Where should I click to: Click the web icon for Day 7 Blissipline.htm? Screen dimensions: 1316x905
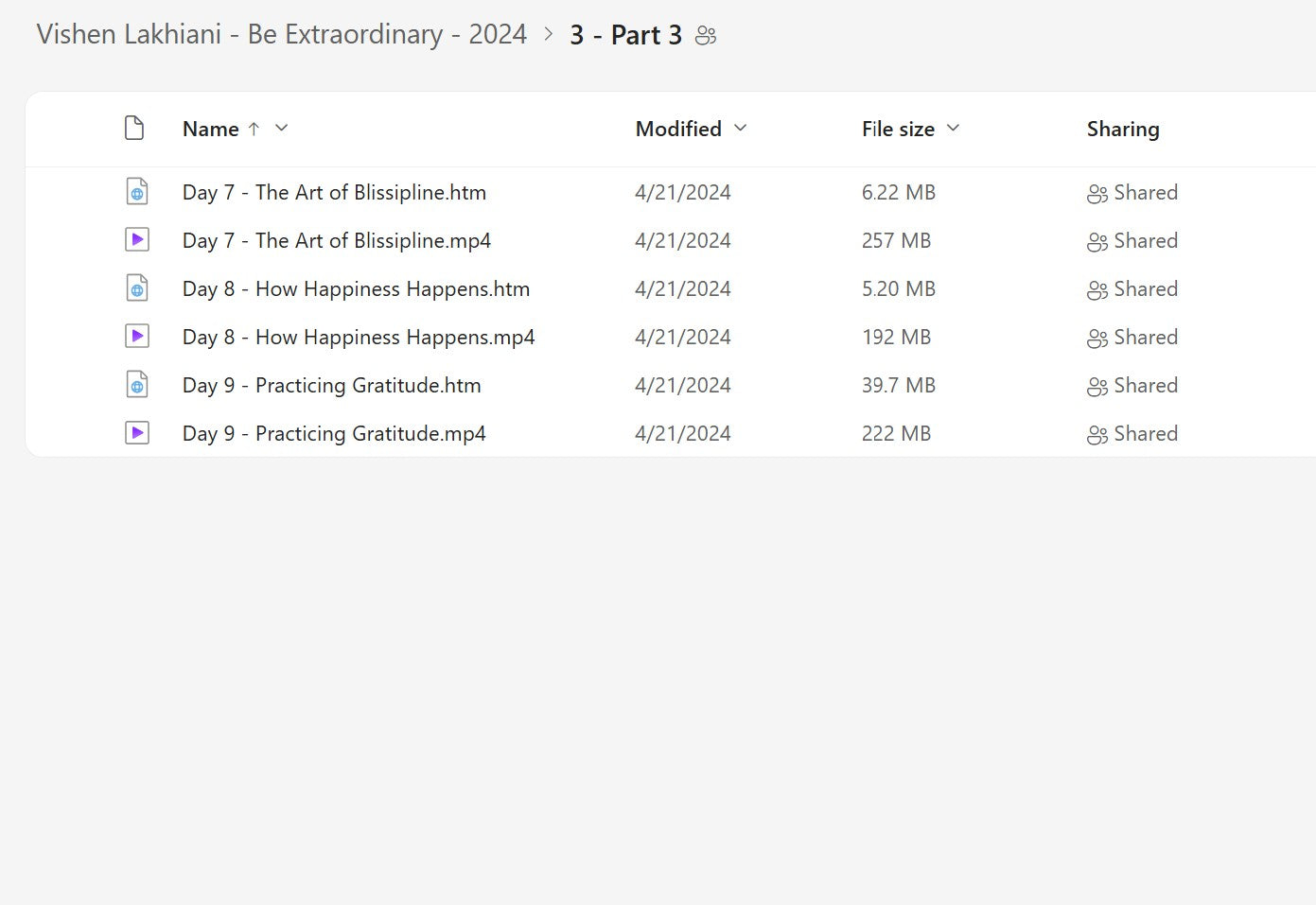click(x=137, y=192)
